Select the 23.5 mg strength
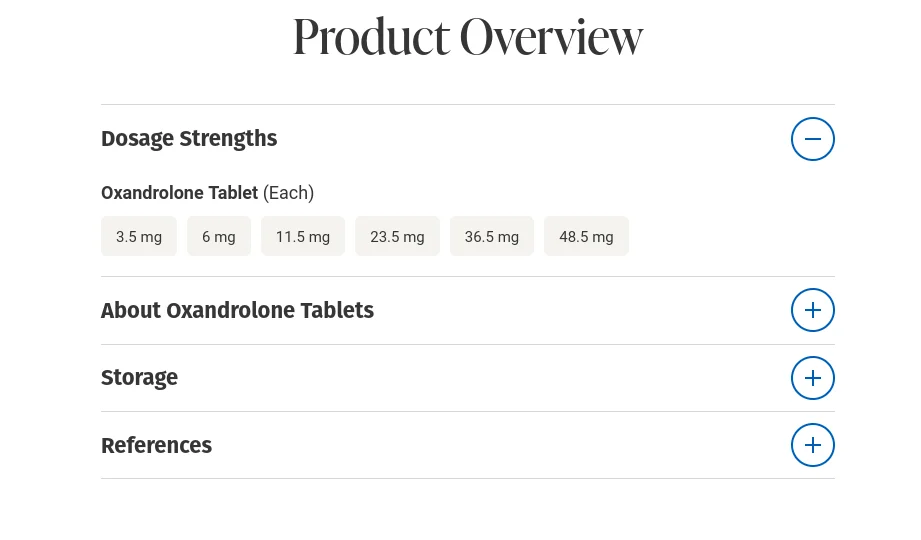Image resolution: width=921 pixels, height=540 pixels. (397, 237)
